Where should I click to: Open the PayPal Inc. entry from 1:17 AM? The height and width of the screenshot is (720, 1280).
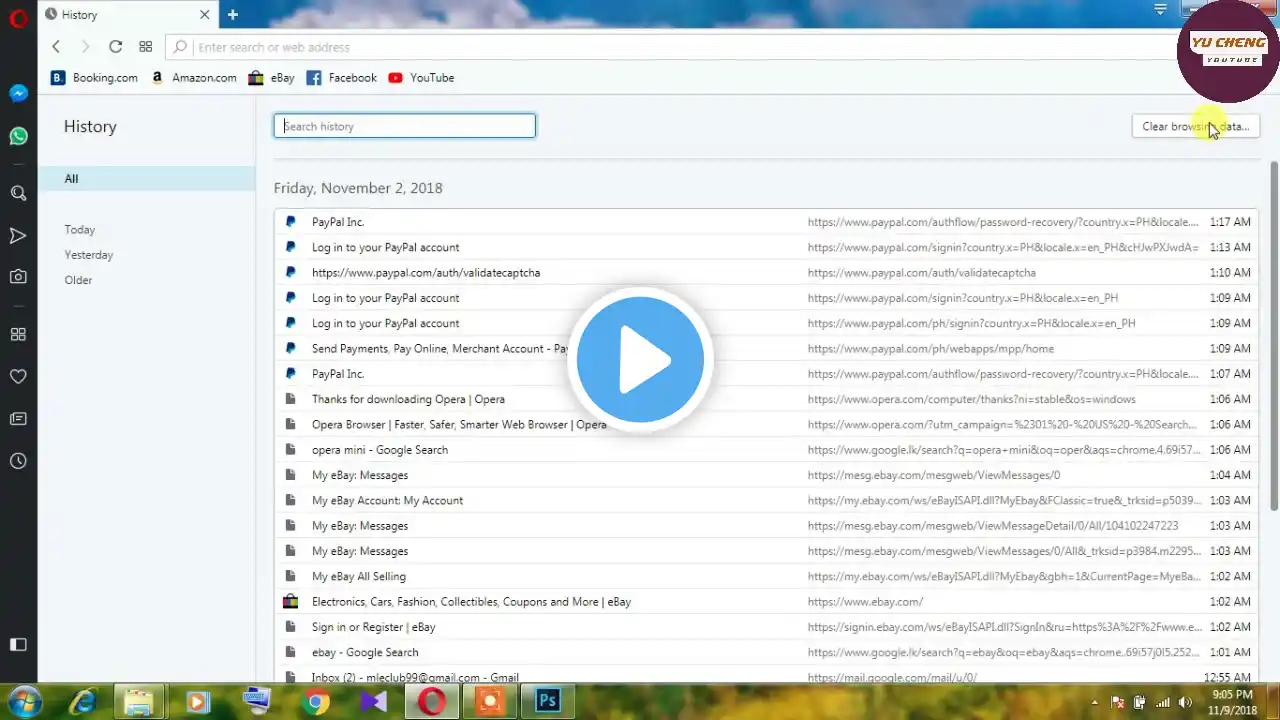pyautogui.click(x=766, y=222)
